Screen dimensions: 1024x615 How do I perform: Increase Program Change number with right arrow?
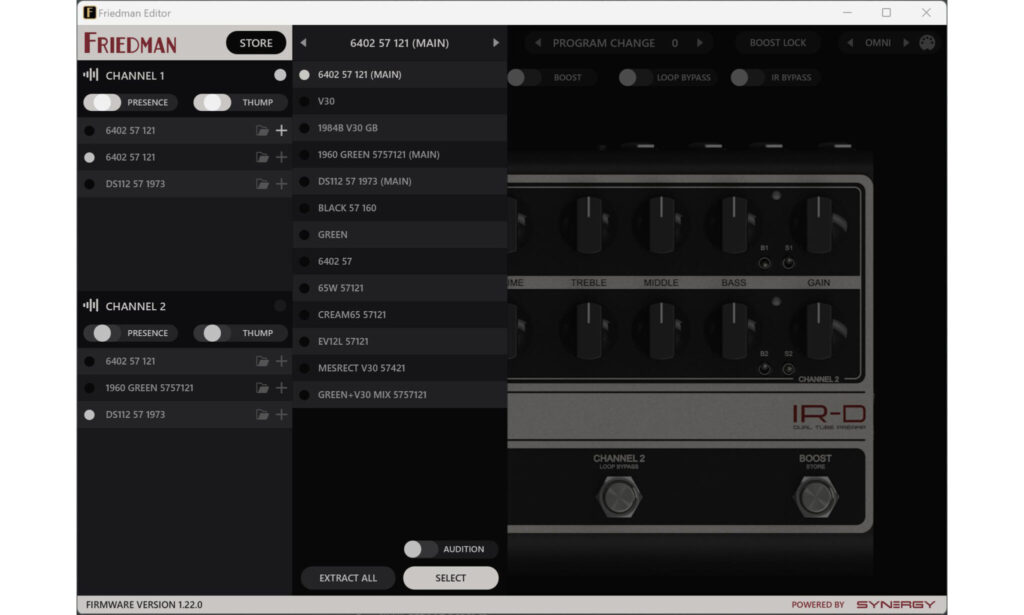coord(699,43)
